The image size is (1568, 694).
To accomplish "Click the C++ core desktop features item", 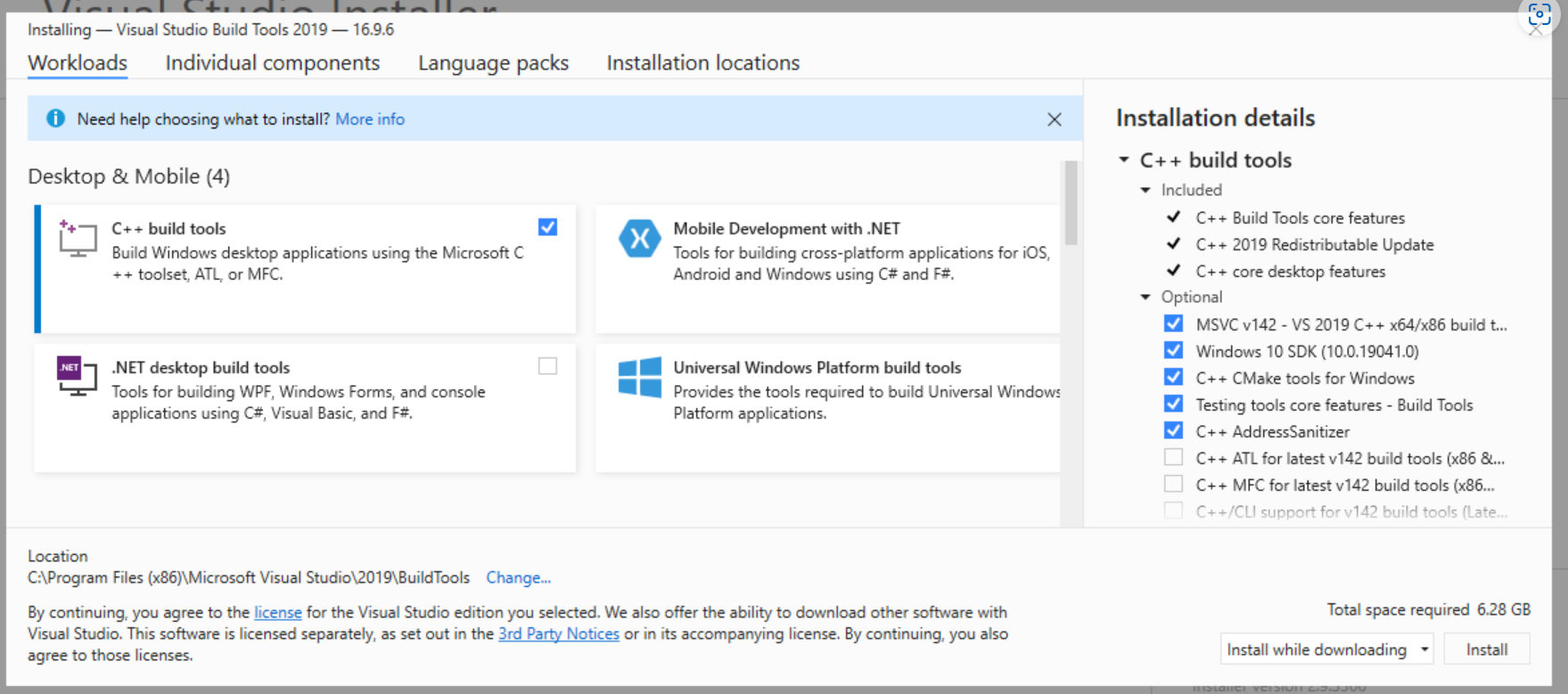I will [1290, 272].
